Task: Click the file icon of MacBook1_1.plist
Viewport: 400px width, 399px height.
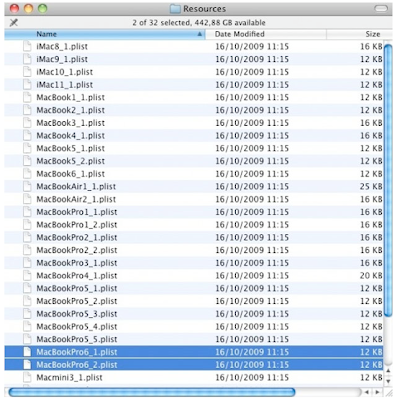Action: point(27,97)
